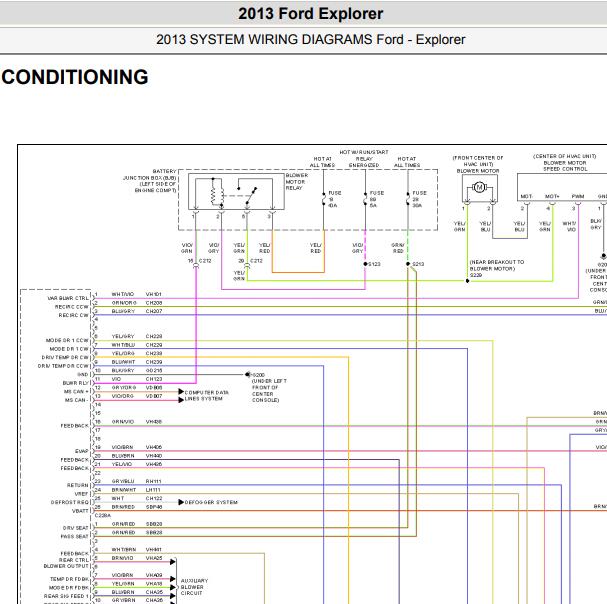Click wire color 'BRN/WHT' at pin 24
Screen dimensions: 607x604
[x=123, y=490]
